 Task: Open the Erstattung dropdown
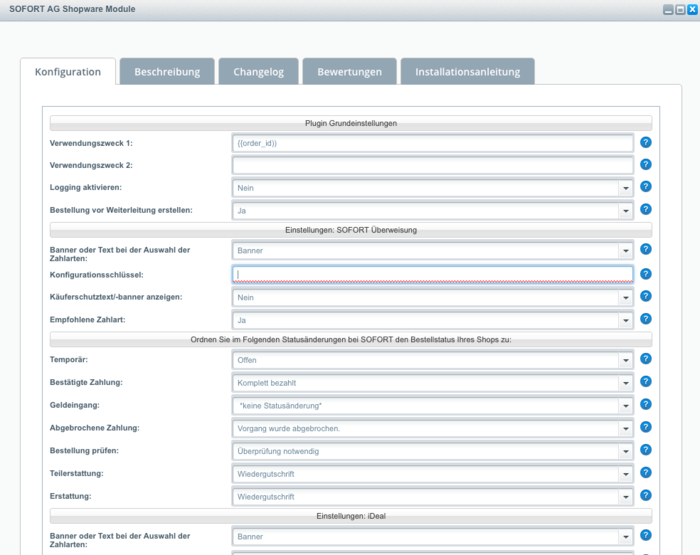(x=626, y=497)
